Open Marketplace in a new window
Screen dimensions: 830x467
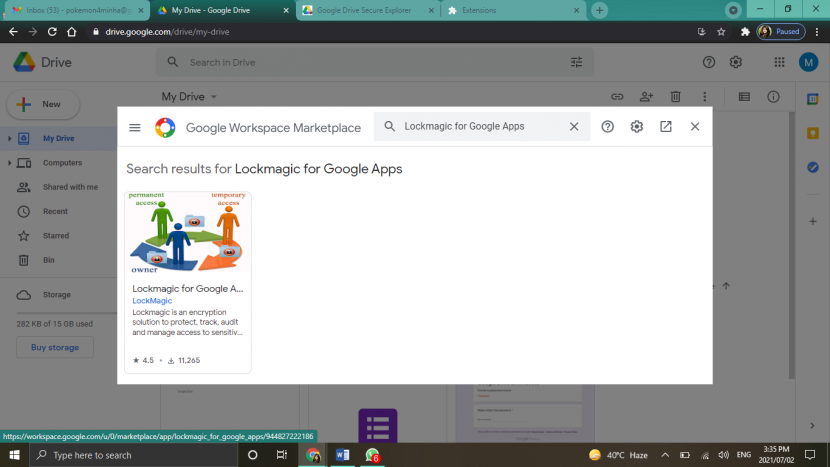point(665,127)
